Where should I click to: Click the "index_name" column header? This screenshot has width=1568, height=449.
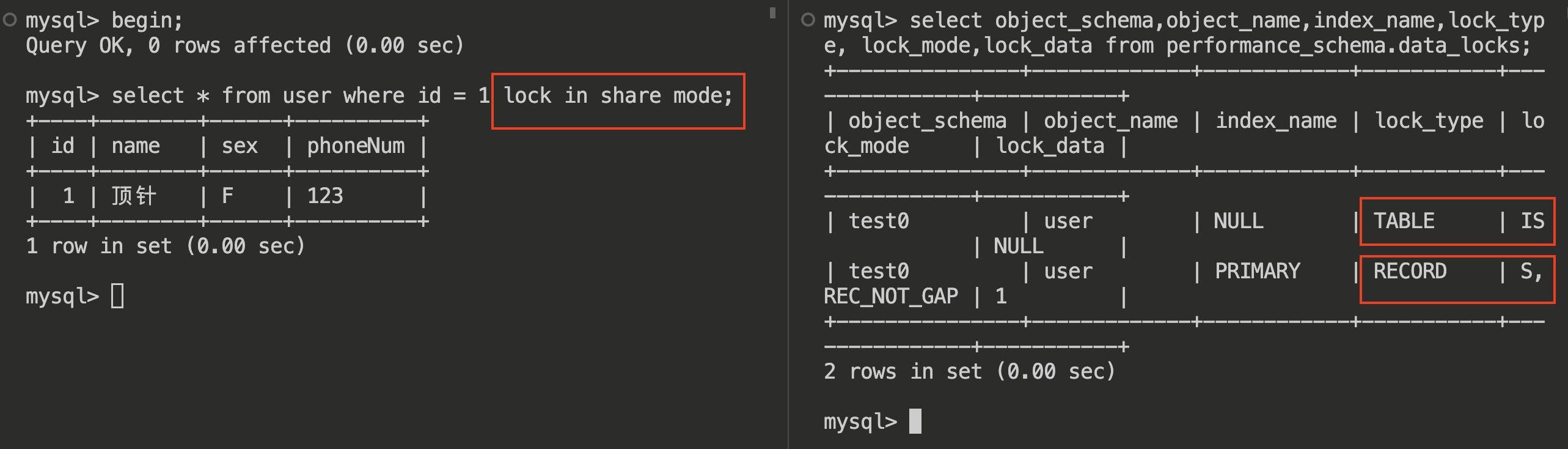pos(1276,121)
